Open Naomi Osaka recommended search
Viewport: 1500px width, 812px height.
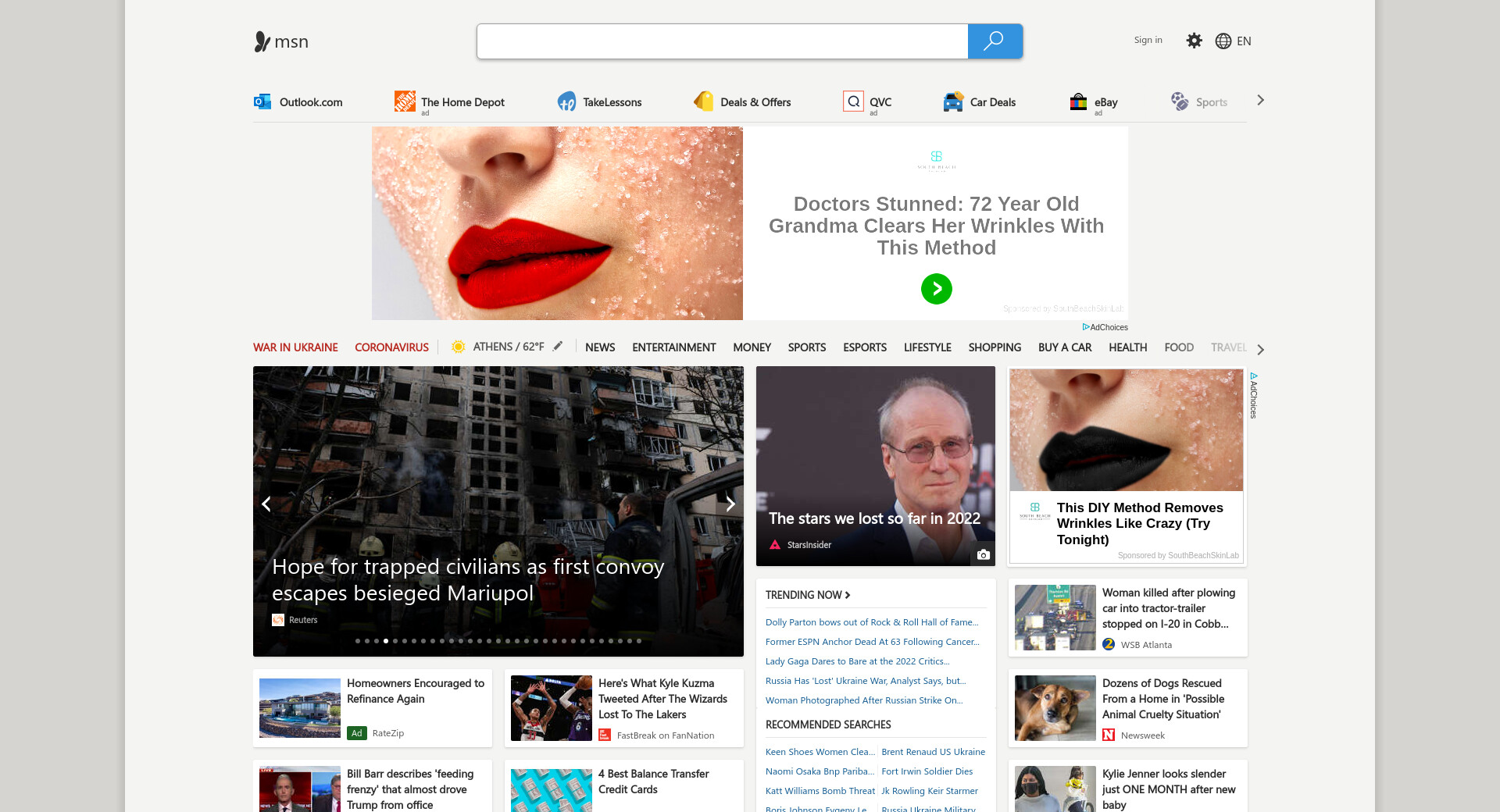(820, 771)
